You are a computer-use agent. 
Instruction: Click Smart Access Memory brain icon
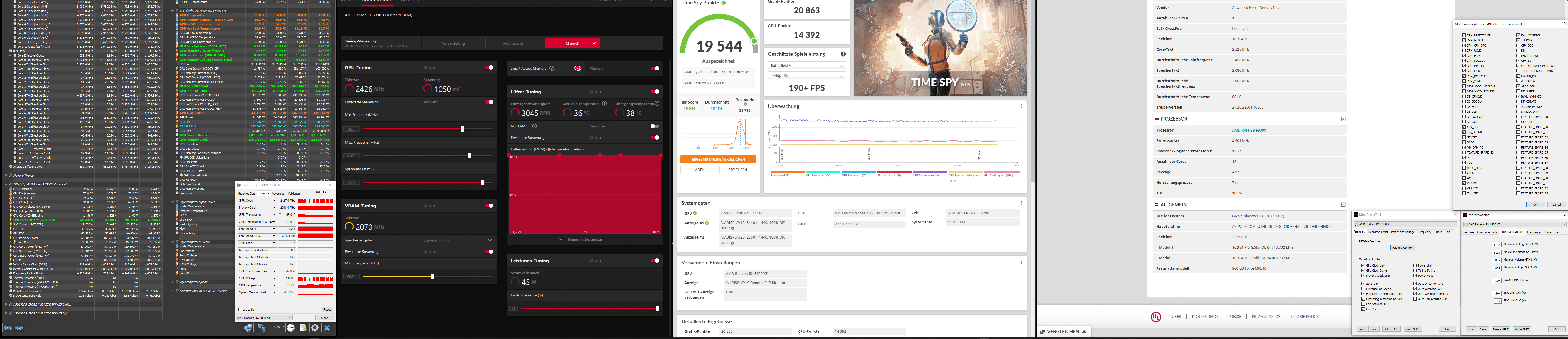click(578, 68)
